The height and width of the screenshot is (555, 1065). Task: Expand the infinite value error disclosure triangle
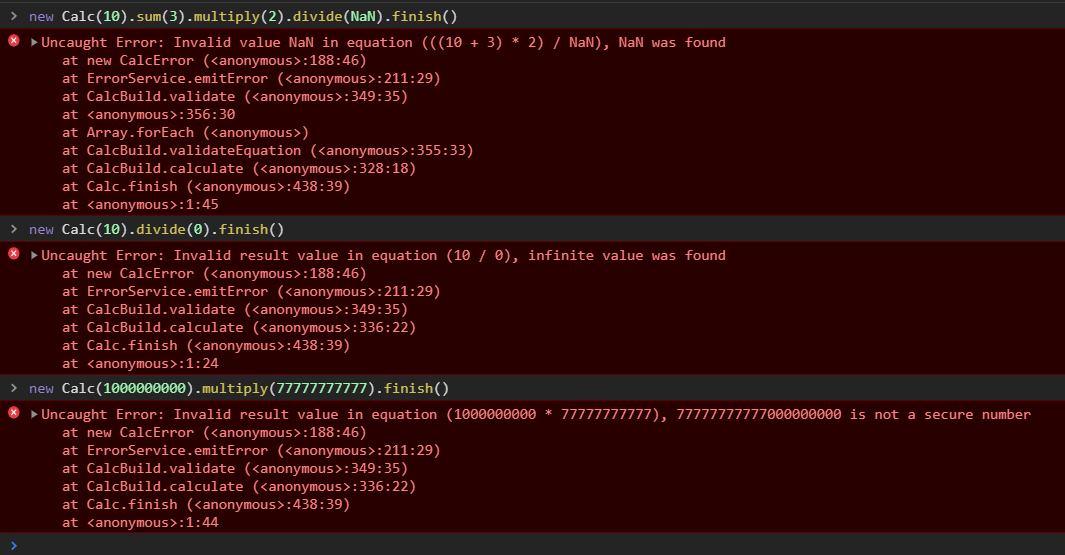click(34, 255)
